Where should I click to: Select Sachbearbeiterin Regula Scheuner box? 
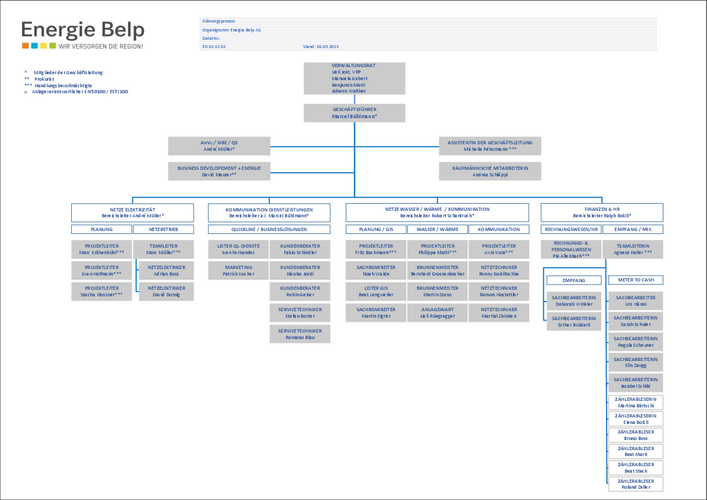[x=636, y=342]
